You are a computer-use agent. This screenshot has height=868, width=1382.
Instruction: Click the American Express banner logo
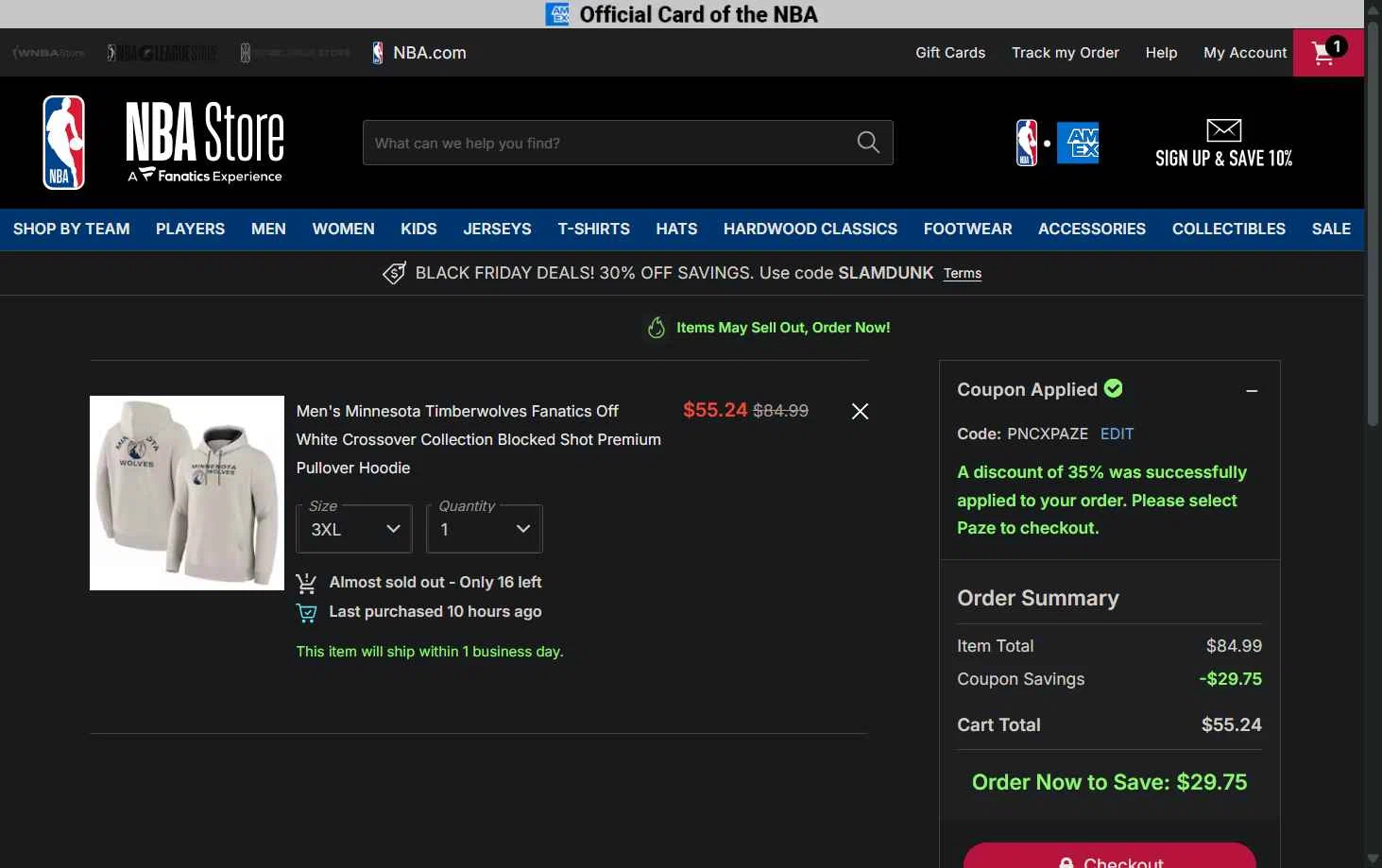tap(557, 14)
